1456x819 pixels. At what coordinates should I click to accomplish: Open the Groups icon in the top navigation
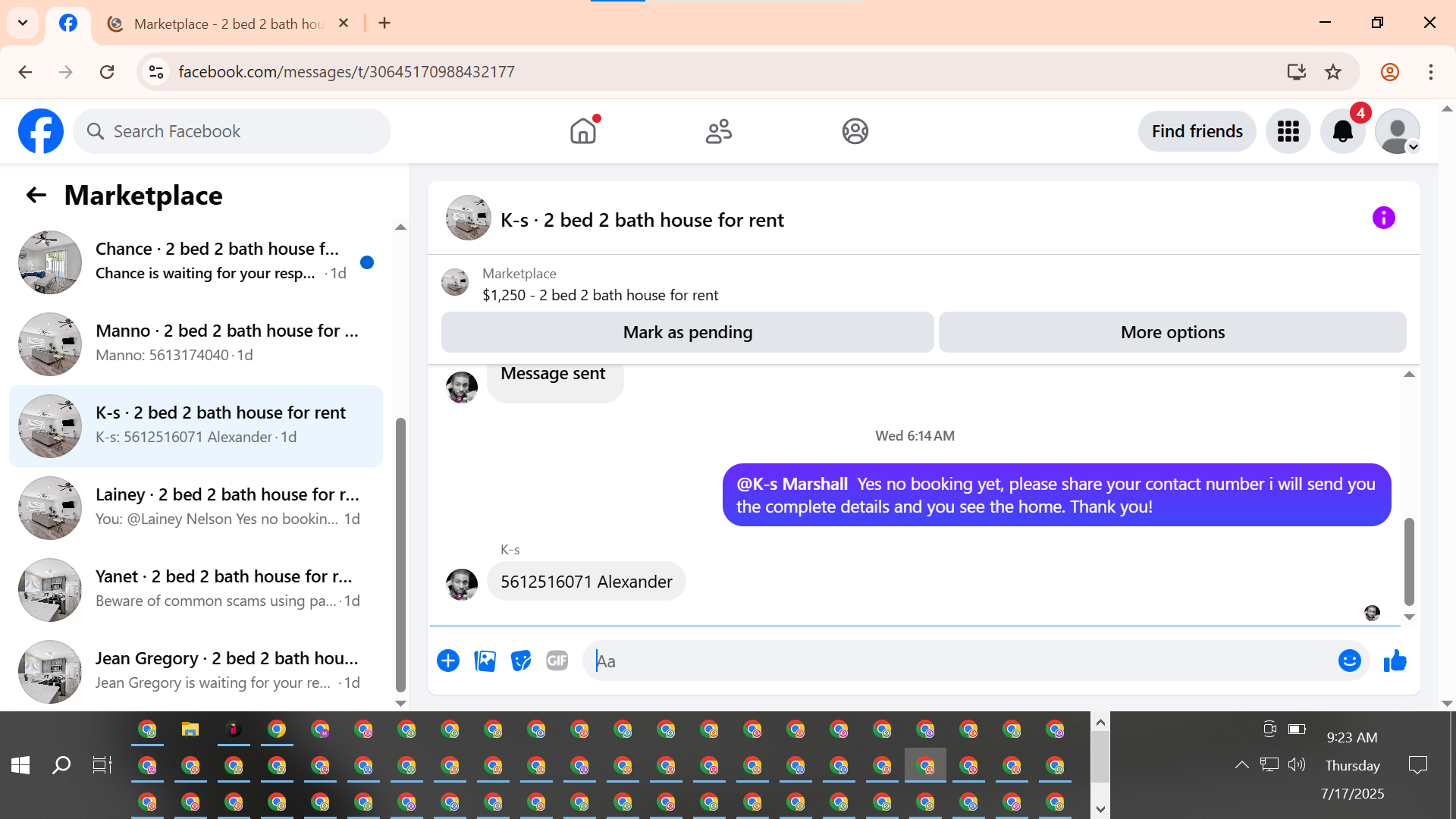(855, 131)
